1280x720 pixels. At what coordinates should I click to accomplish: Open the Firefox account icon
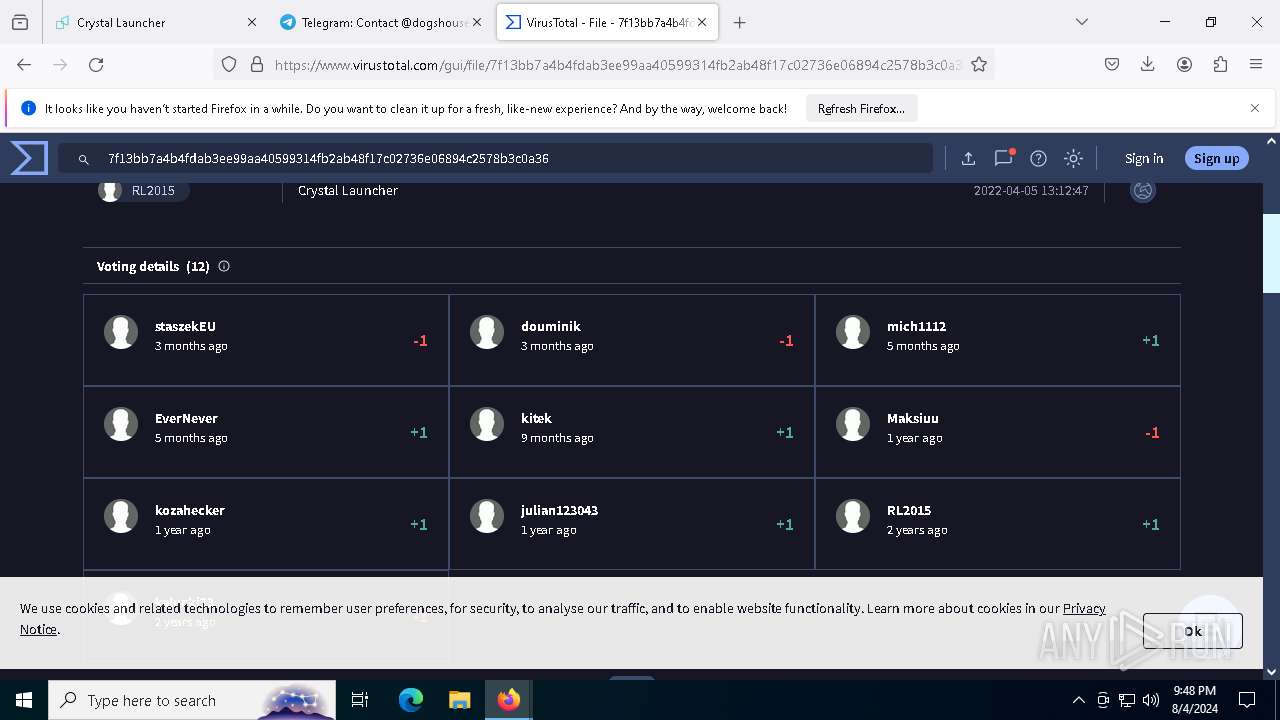[1184, 64]
